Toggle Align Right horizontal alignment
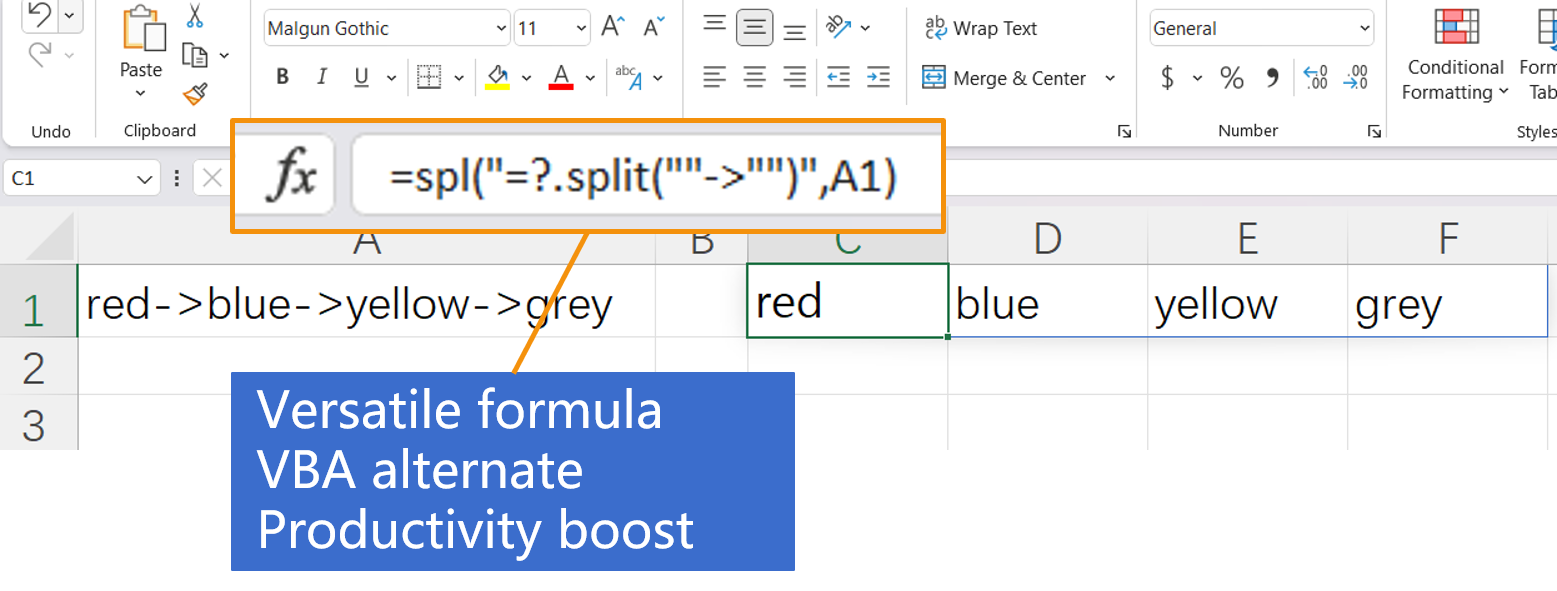This screenshot has height=591, width=1557. [795, 76]
